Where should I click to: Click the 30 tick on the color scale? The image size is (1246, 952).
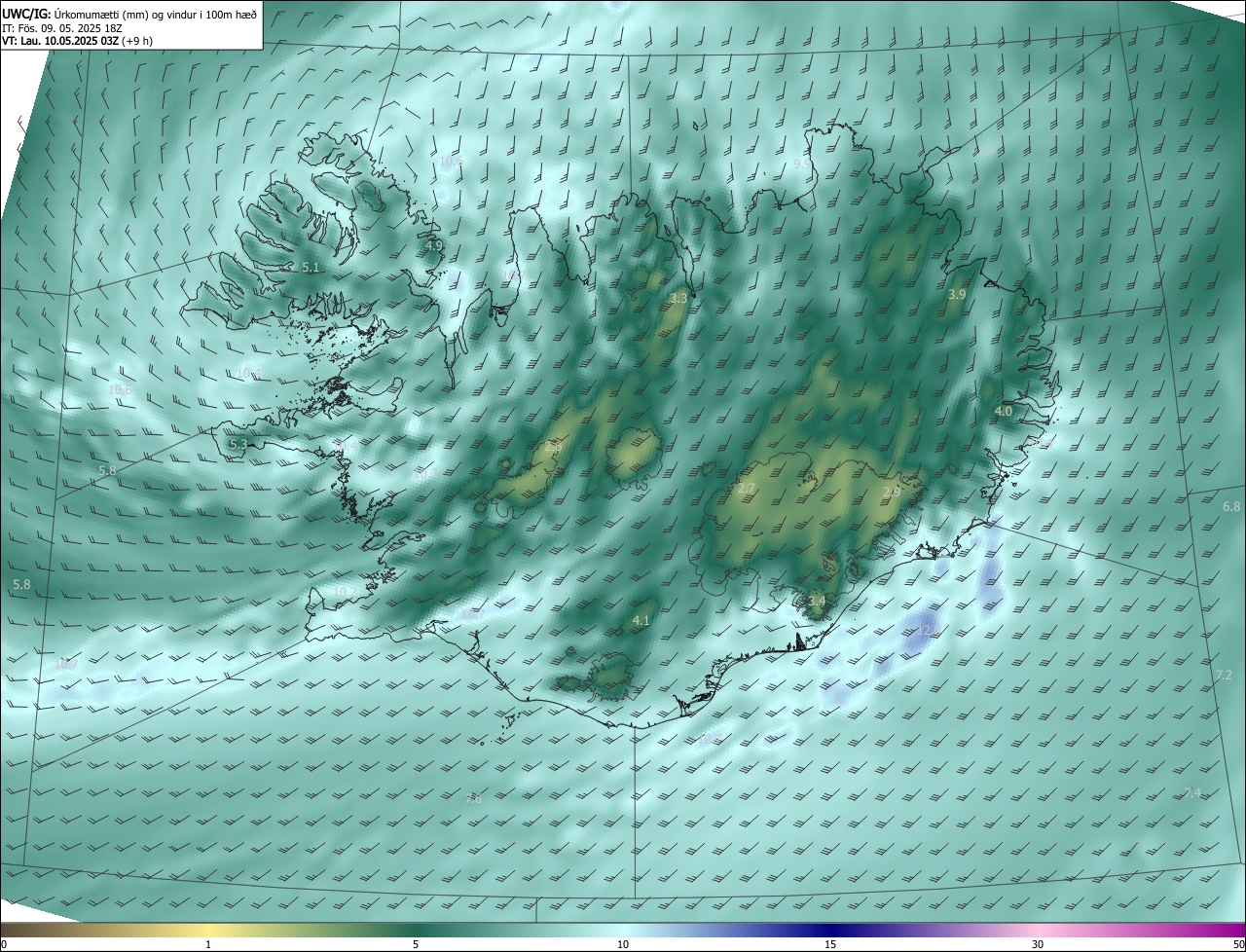click(1038, 944)
